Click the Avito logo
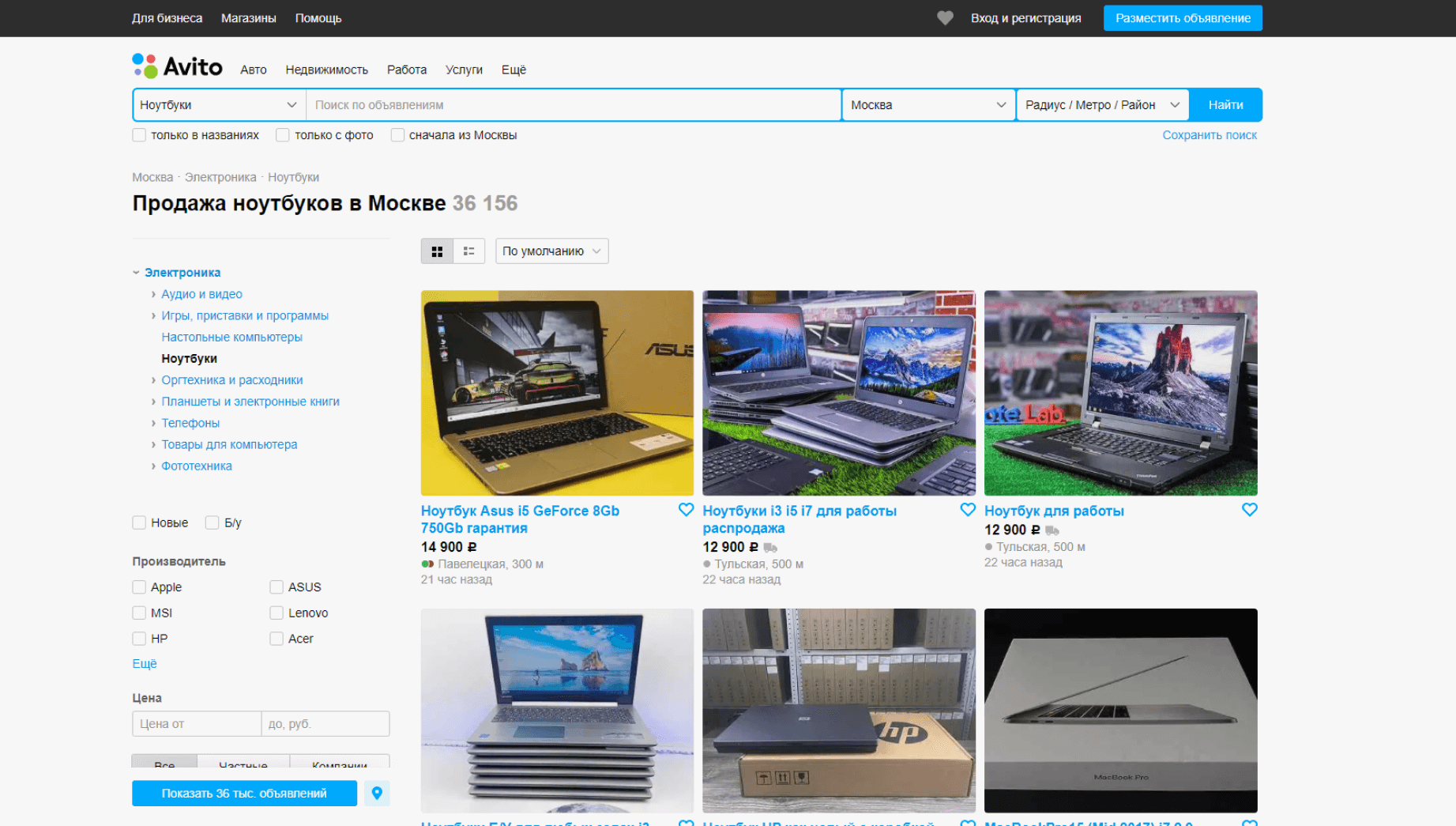This screenshot has width=1456, height=826. [178, 67]
